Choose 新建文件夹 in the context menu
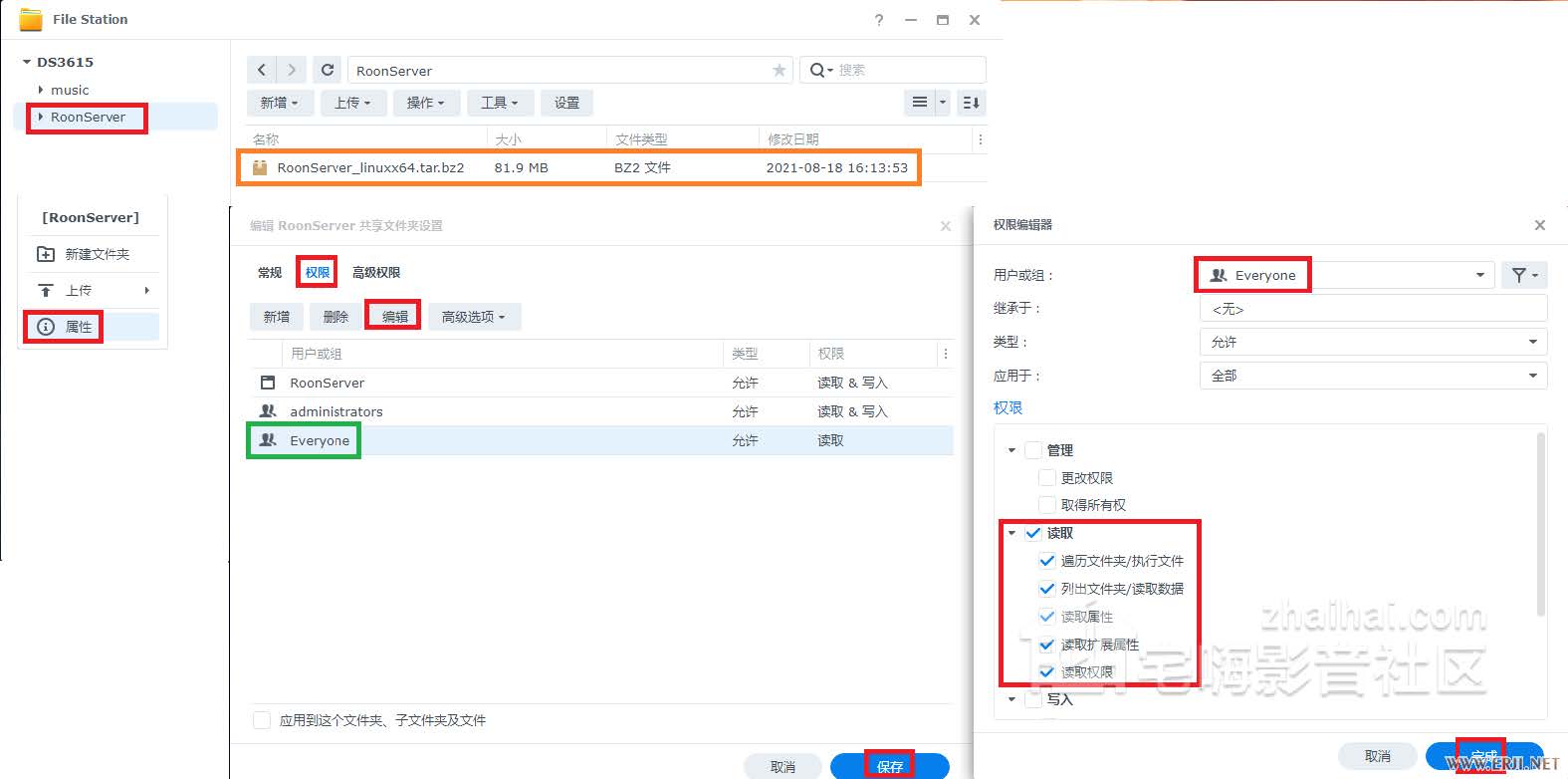 click(x=93, y=254)
